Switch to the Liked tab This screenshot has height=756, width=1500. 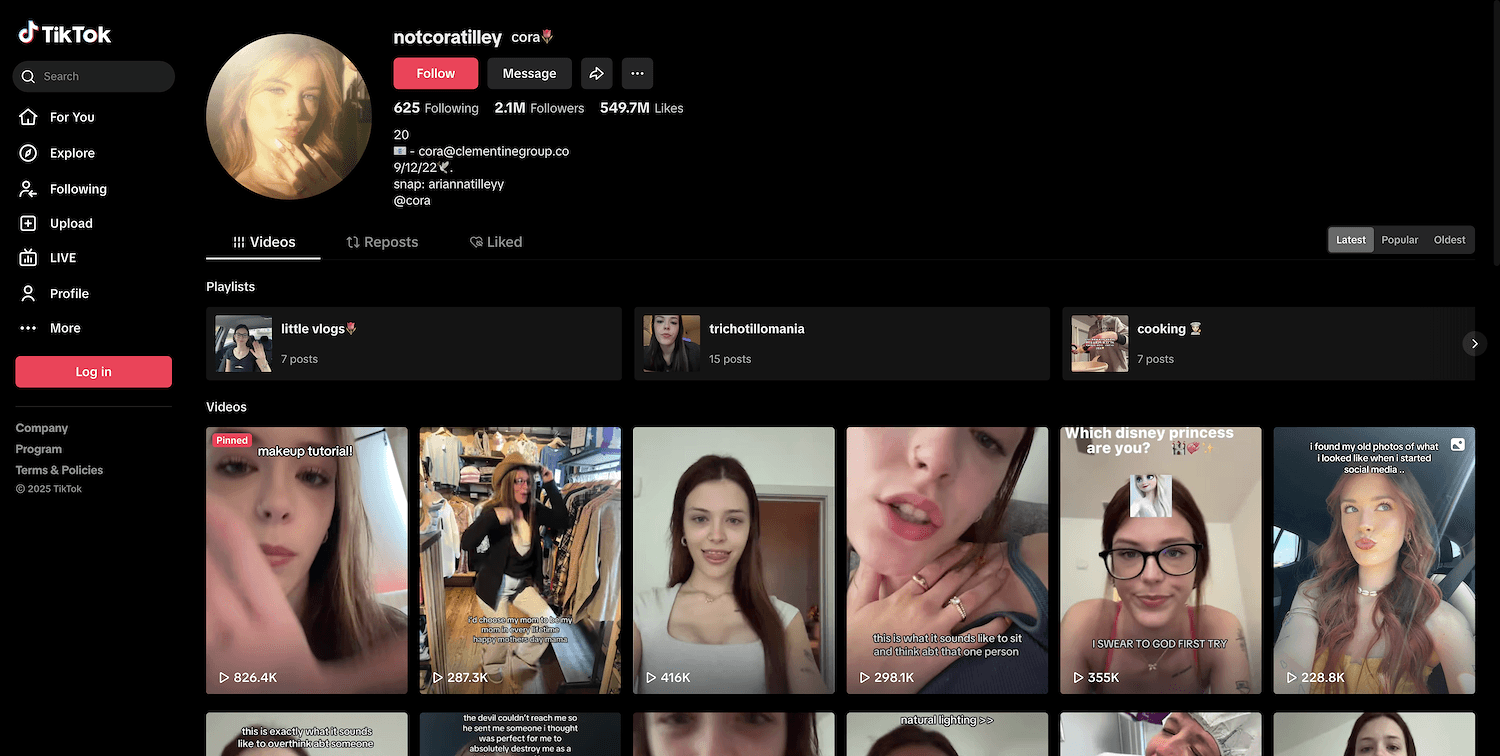[x=496, y=242]
